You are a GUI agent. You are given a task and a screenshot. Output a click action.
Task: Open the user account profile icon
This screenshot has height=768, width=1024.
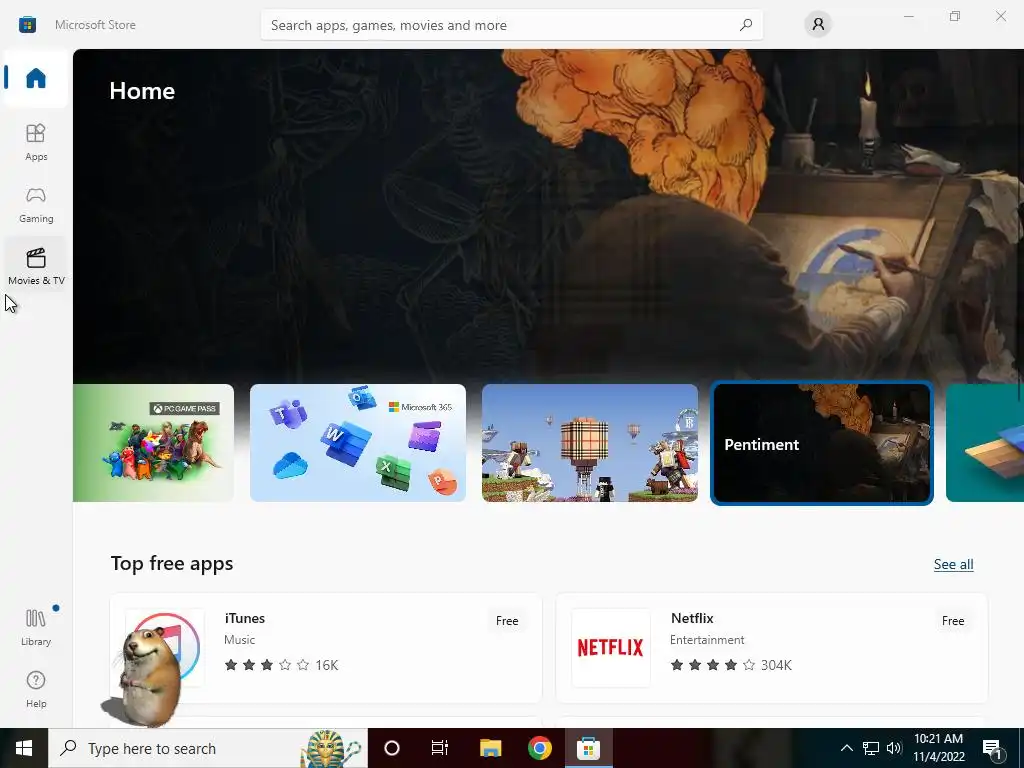tap(818, 25)
